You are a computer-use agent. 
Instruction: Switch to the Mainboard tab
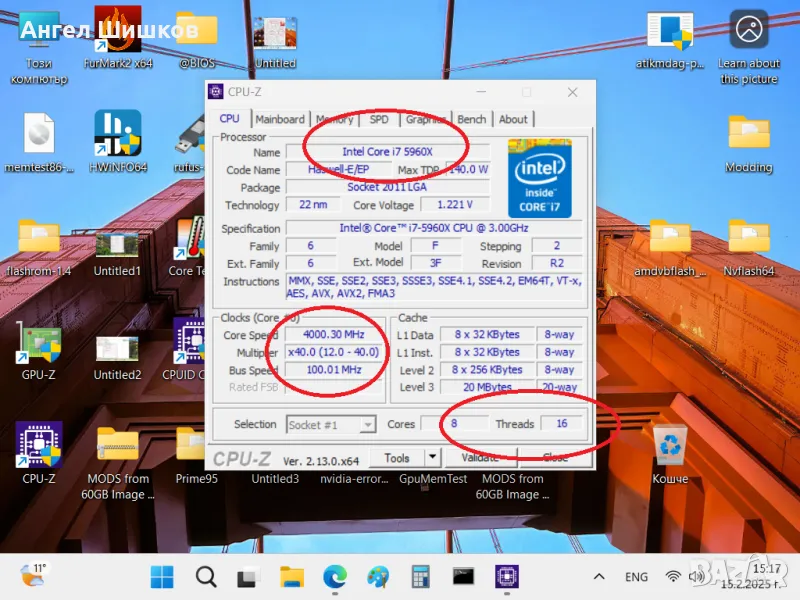[280, 119]
